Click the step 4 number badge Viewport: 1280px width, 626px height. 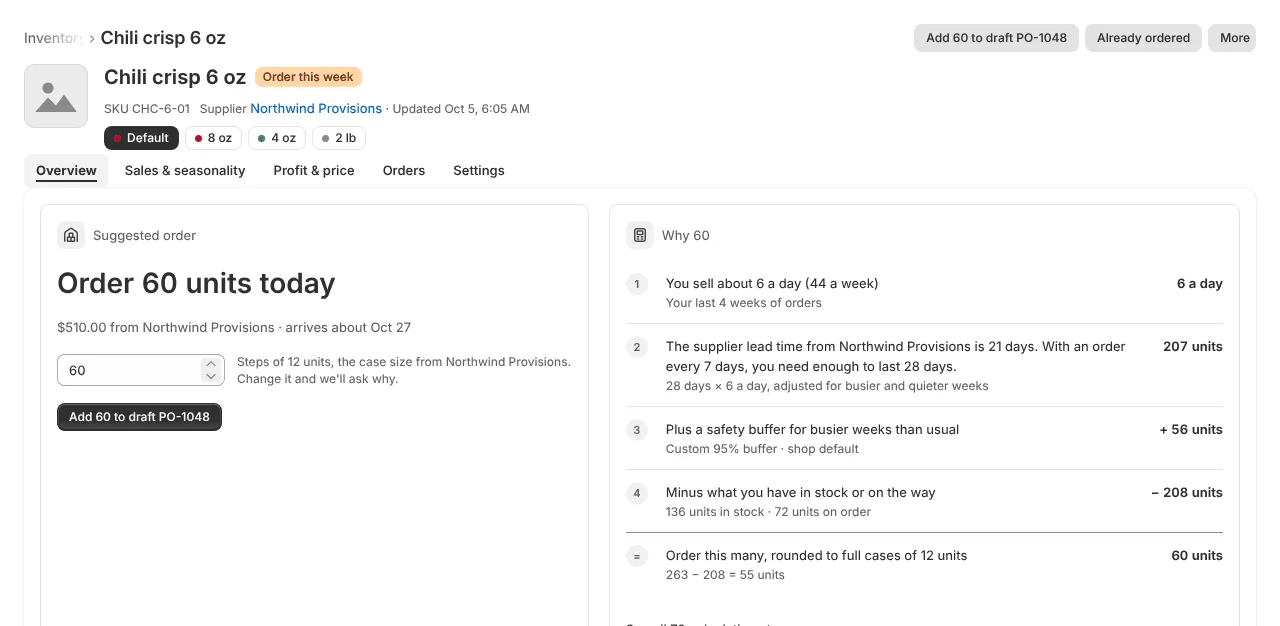point(637,493)
